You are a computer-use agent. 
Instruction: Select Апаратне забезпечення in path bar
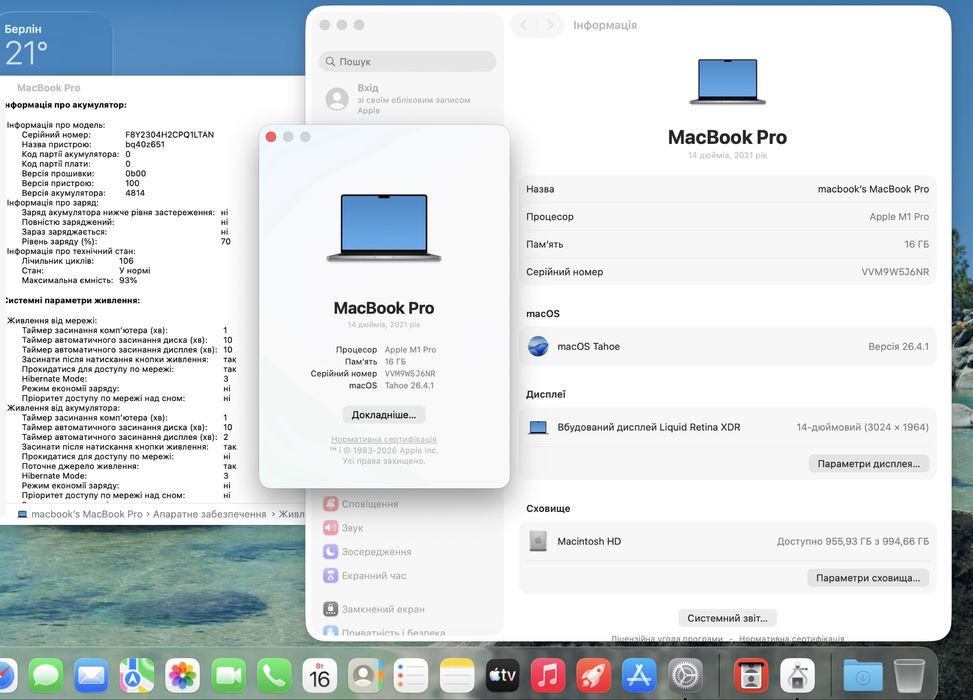(210, 514)
